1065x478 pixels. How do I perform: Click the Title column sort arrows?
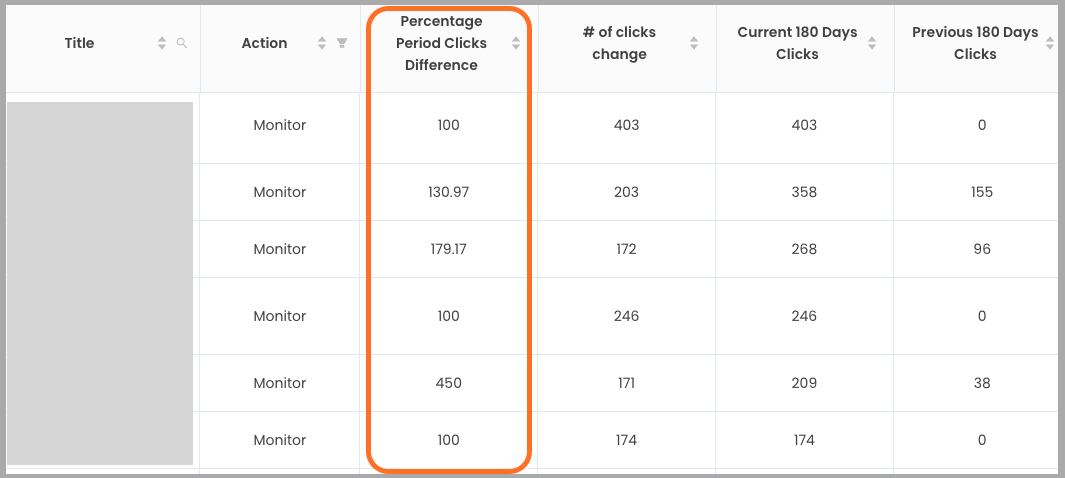pos(162,43)
